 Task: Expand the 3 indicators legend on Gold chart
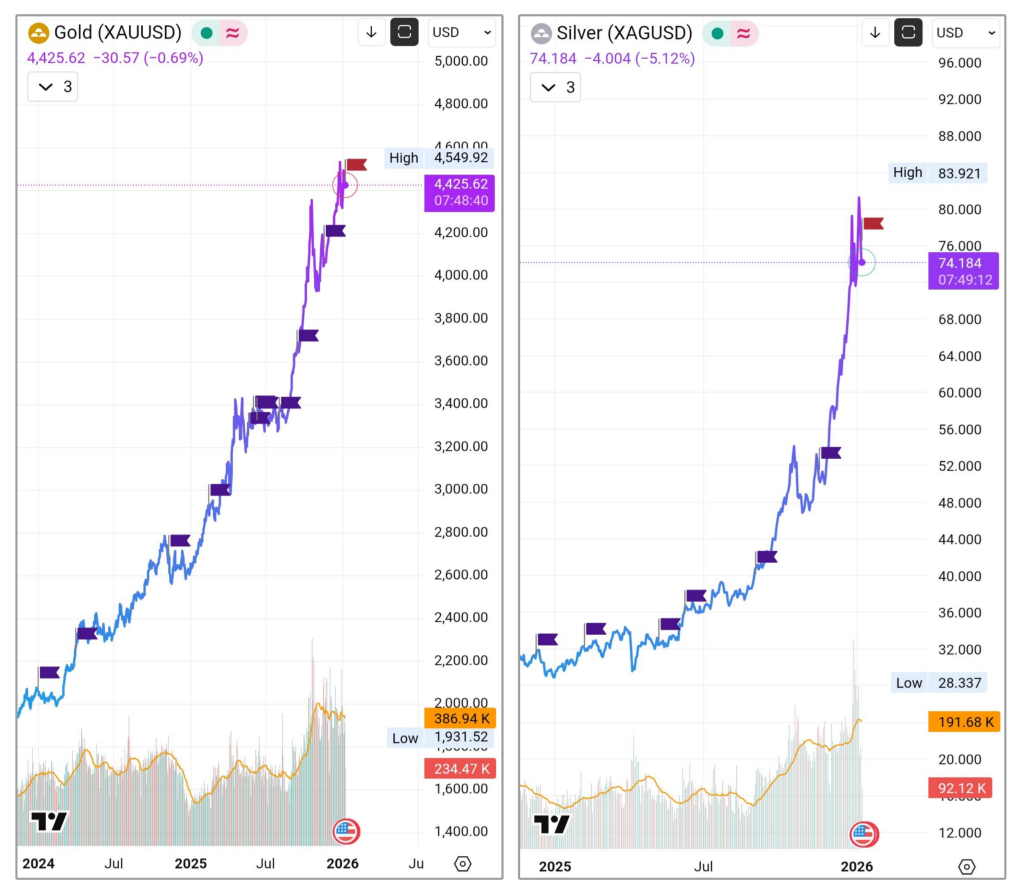(53, 87)
